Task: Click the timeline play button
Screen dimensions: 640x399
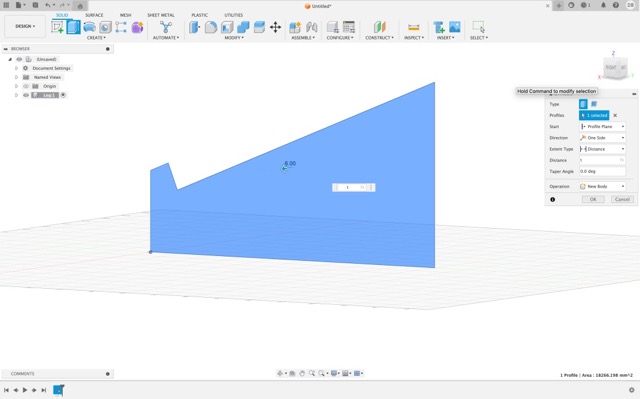Action: pyautogui.click(x=25, y=390)
